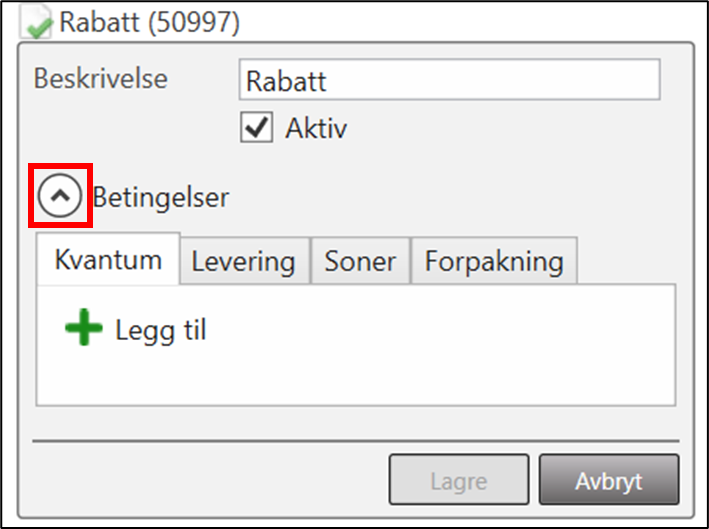Click the Betingelser section heading text
The image size is (709, 529).
tap(161, 198)
